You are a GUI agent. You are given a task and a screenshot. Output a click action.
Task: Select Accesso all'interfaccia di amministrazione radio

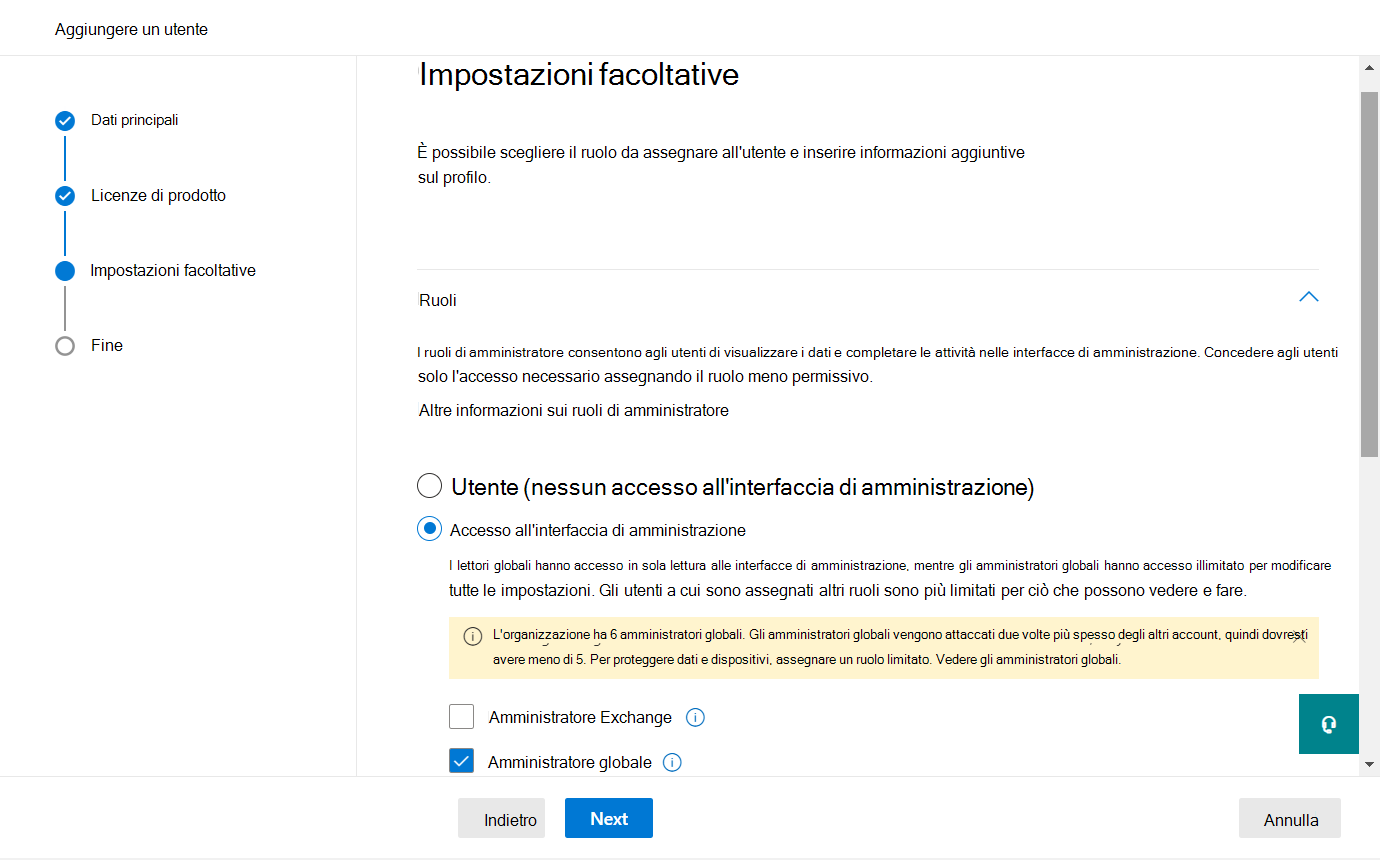pyautogui.click(x=429, y=529)
